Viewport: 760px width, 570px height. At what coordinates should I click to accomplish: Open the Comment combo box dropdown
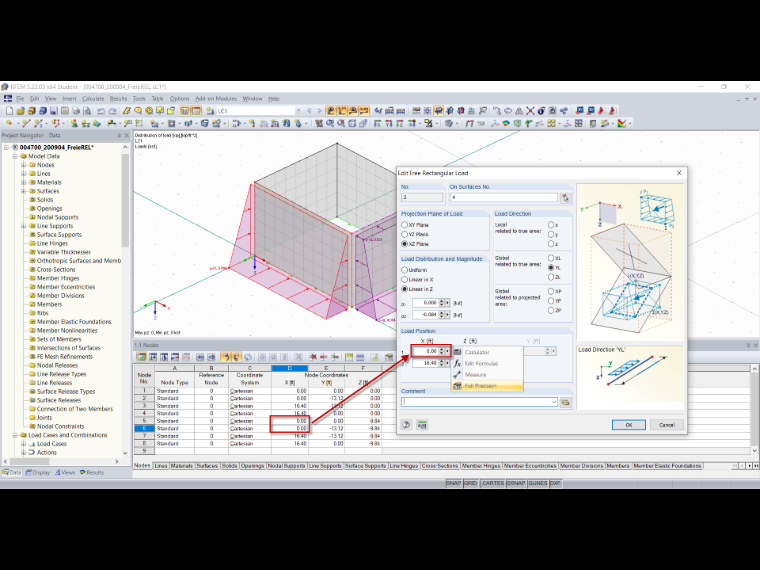(554, 402)
